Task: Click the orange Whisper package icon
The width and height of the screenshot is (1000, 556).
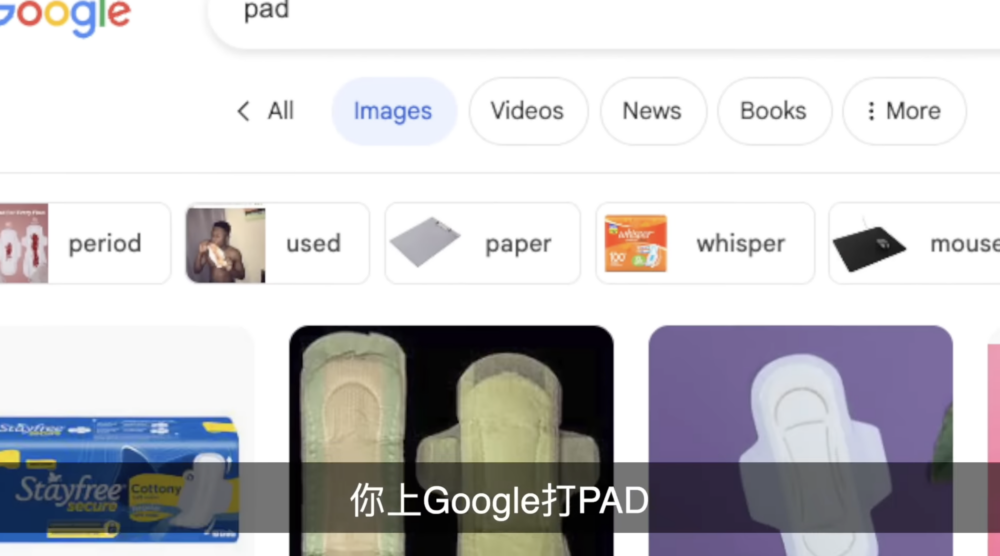Action: pos(635,243)
